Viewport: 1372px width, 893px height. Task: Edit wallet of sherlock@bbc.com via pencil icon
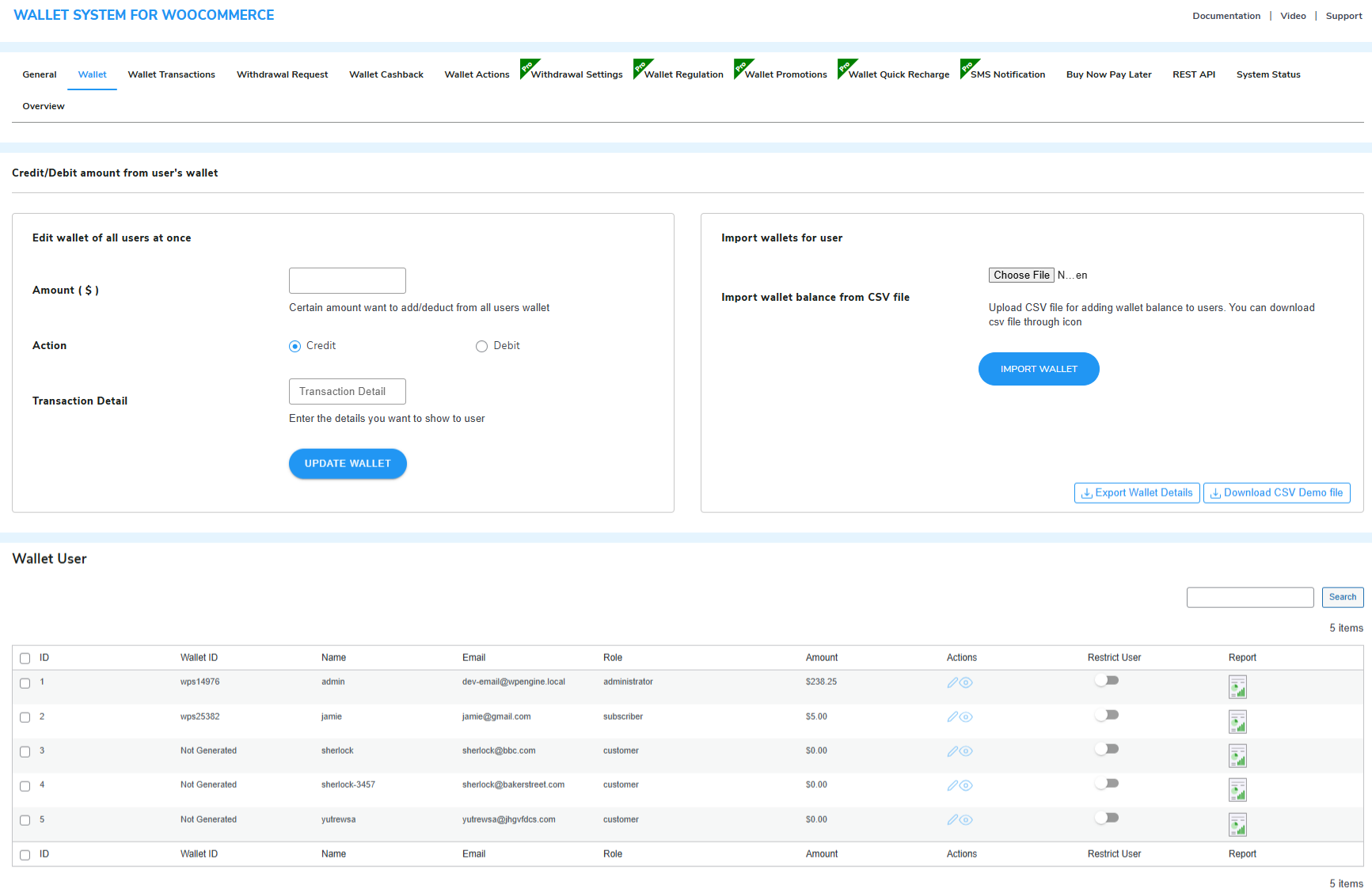click(x=952, y=751)
